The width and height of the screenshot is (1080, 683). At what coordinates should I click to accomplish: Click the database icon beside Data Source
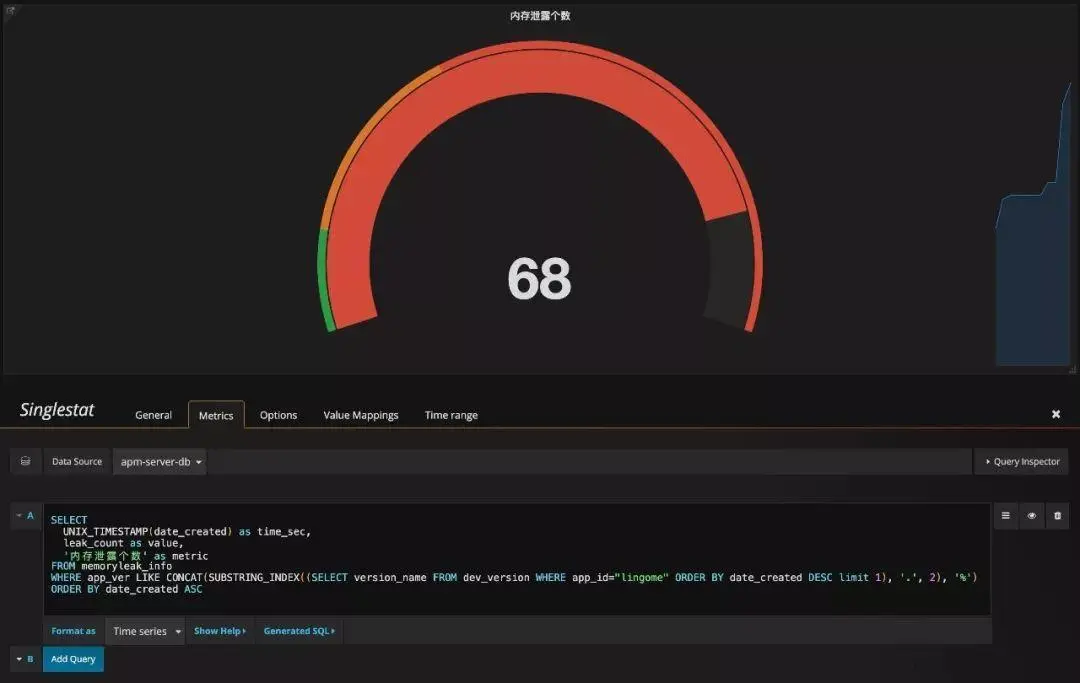point(25,461)
